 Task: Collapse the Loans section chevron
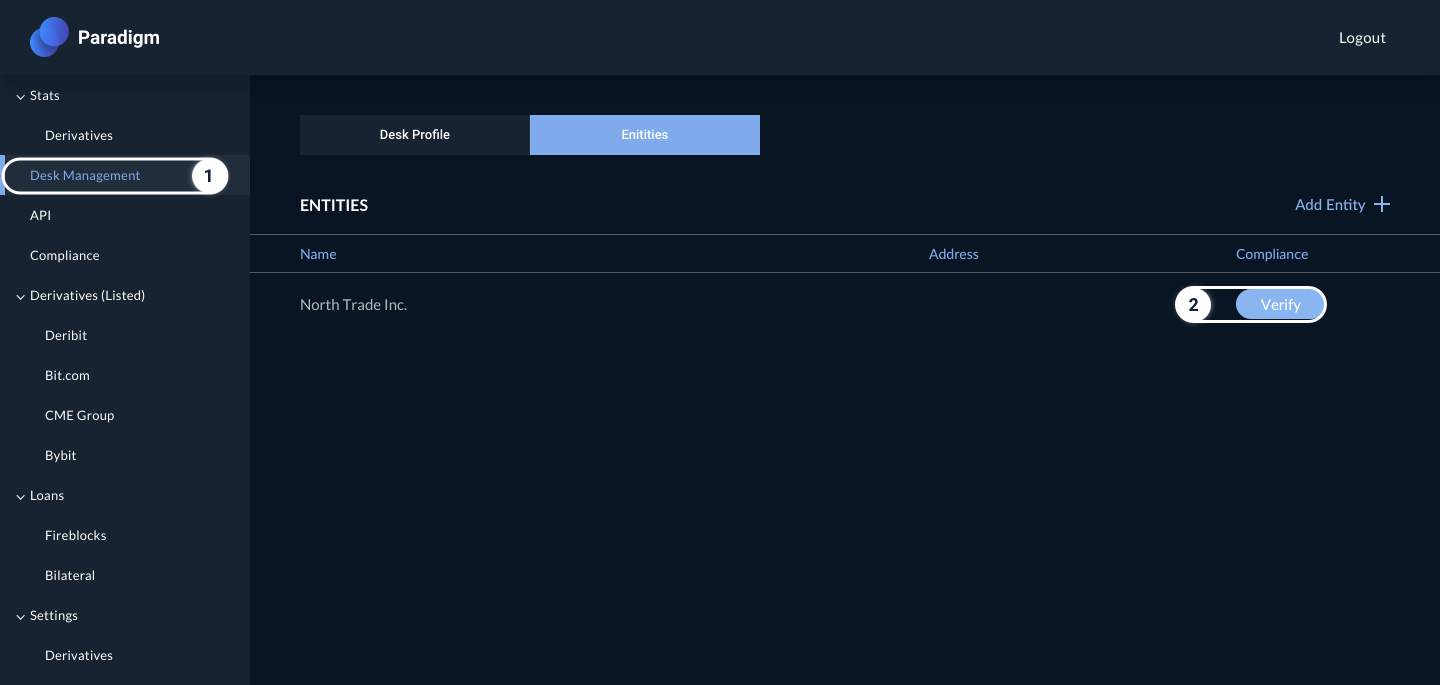coord(21,496)
